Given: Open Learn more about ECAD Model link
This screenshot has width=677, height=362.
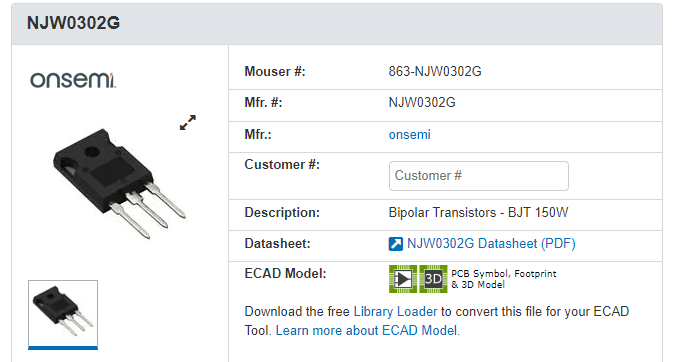Looking at the screenshot, I should point(367,330).
